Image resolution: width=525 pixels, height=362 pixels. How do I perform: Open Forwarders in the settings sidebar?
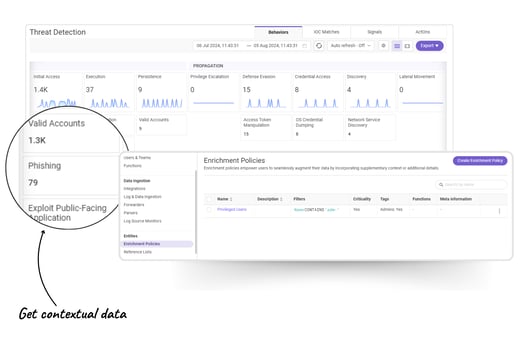pyautogui.click(x=134, y=205)
